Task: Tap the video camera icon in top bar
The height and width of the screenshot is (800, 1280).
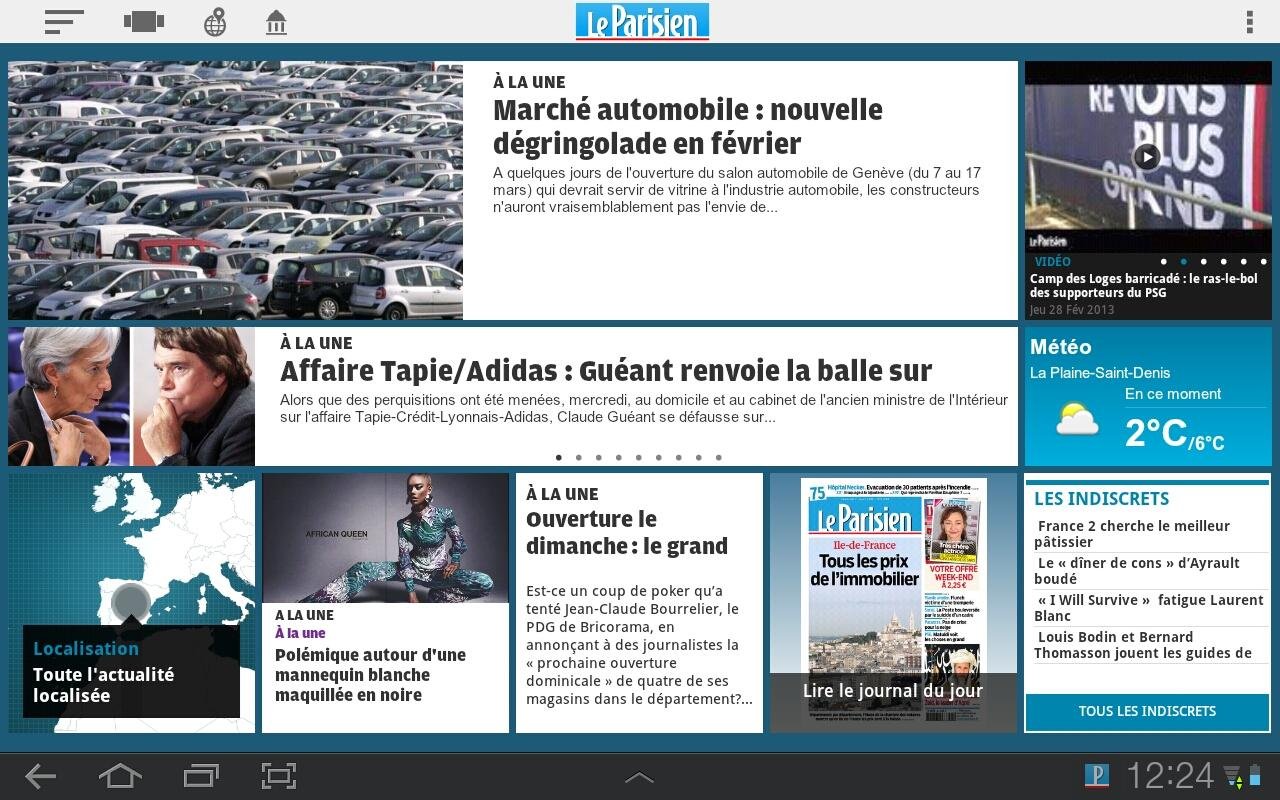Action: click(144, 21)
